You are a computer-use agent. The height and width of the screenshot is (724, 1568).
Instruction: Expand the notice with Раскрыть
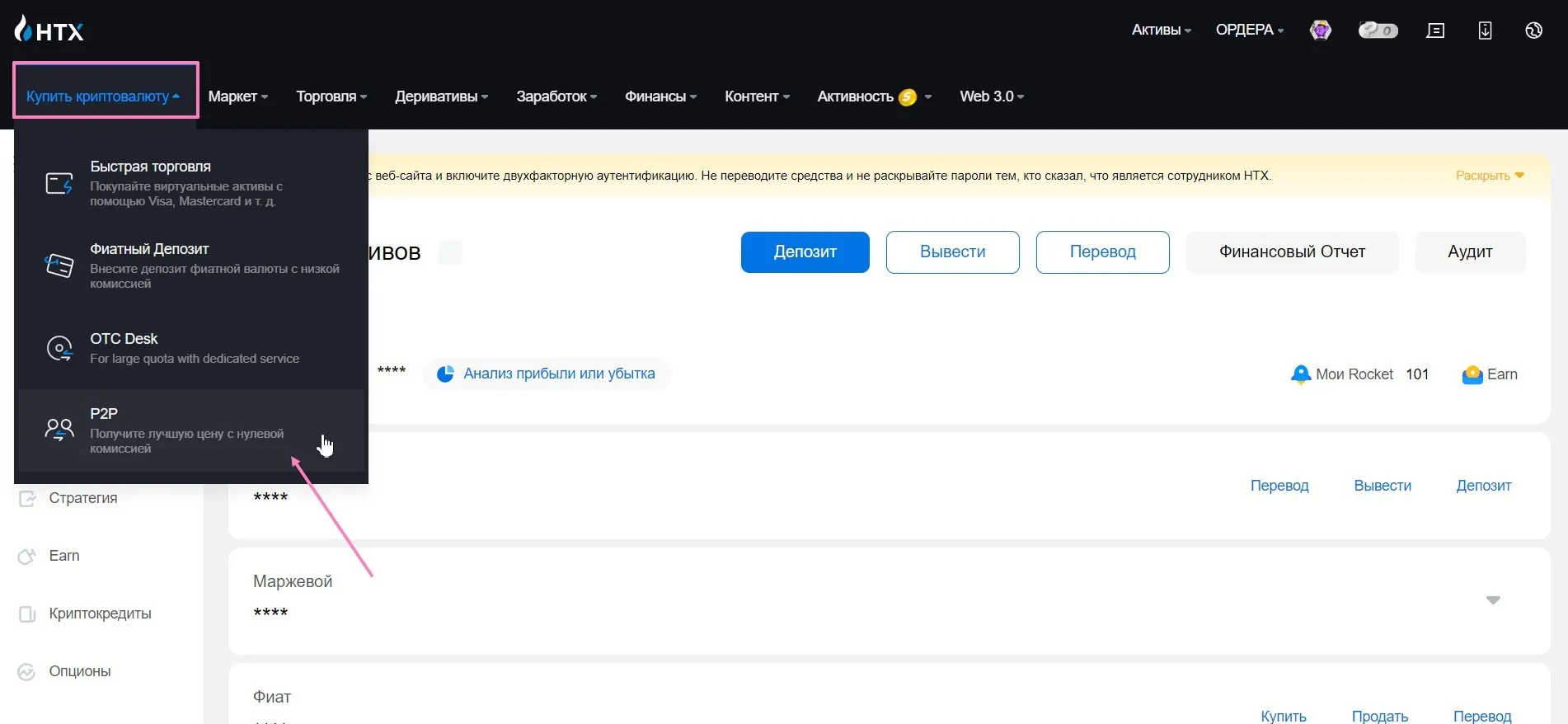(x=1490, y=176)
